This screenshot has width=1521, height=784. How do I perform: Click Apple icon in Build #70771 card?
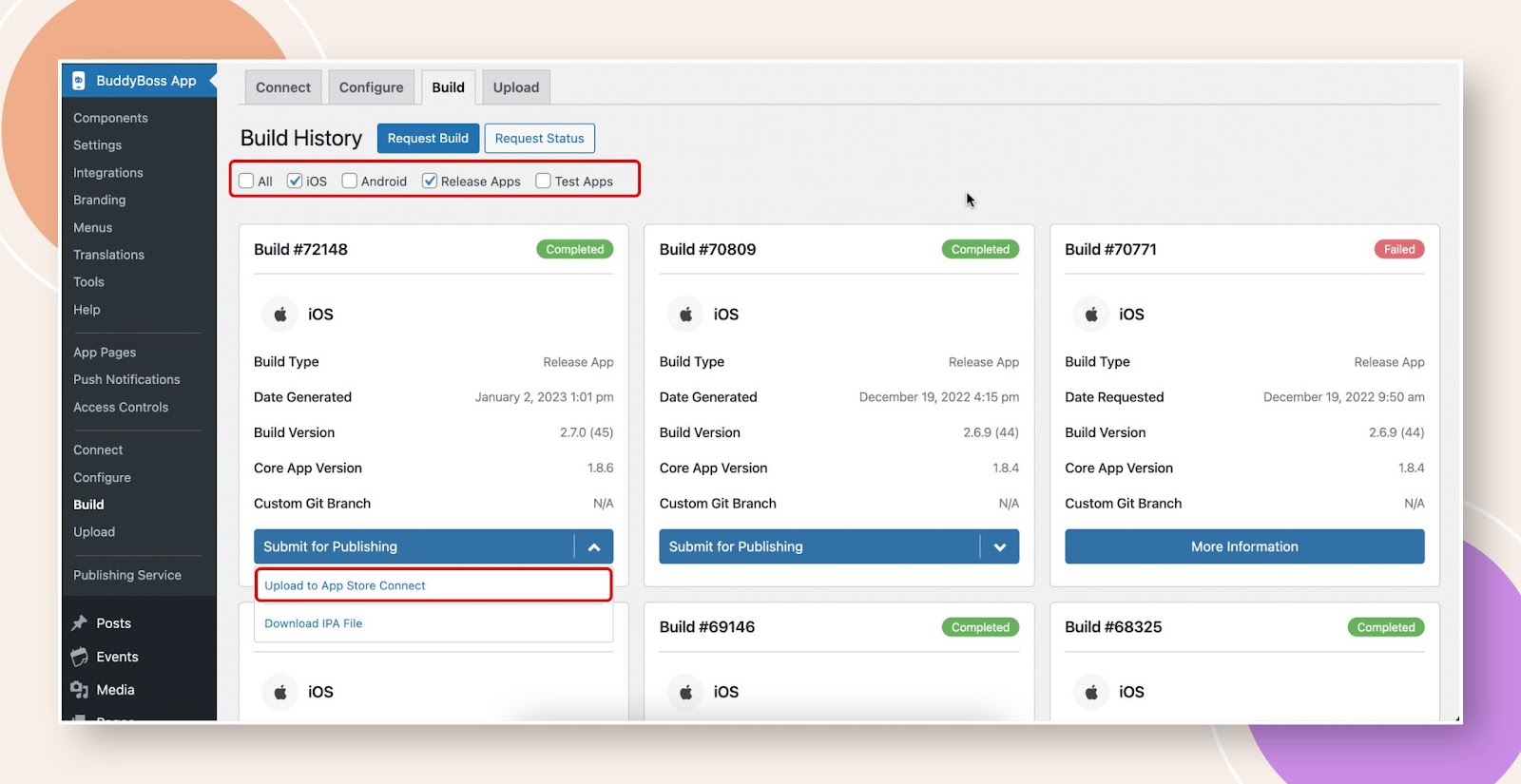(1091, 315)
